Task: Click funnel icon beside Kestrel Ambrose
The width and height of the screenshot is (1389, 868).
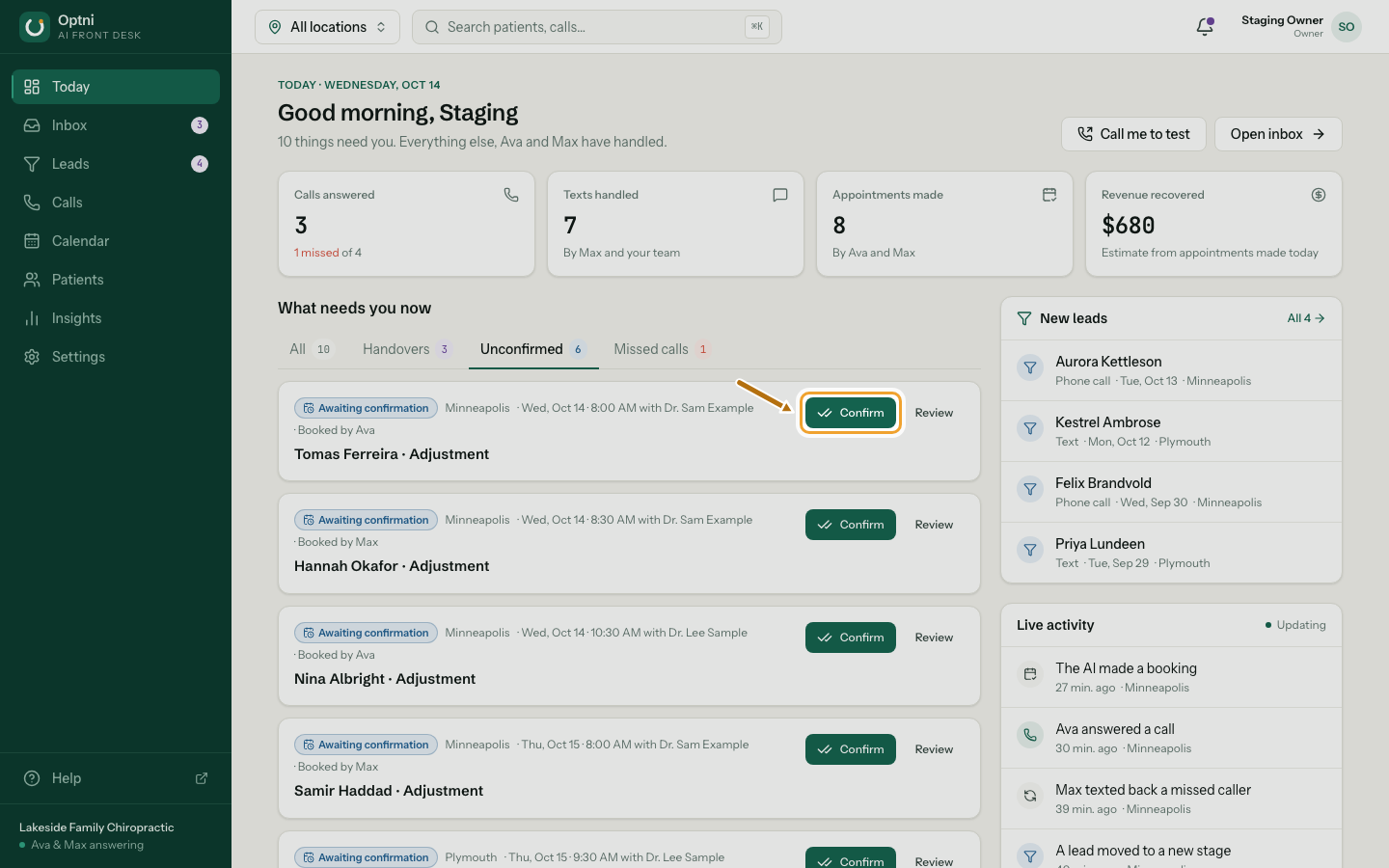Action: click(x=1030, y=428)
